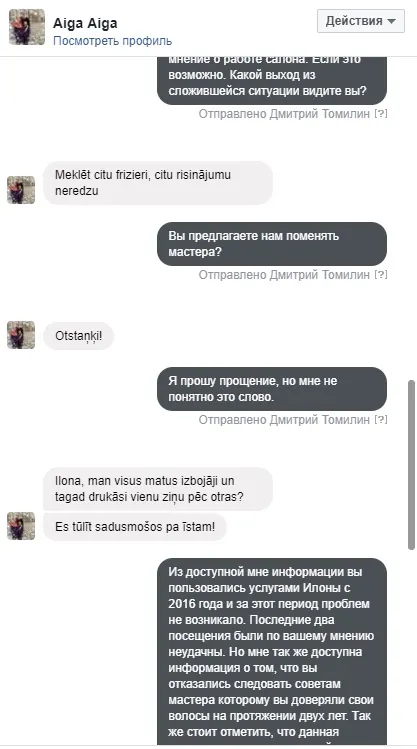Click 'Я прошу прощение' message bubble
Viewport: 417px width, 749px height.
[272, 389]
